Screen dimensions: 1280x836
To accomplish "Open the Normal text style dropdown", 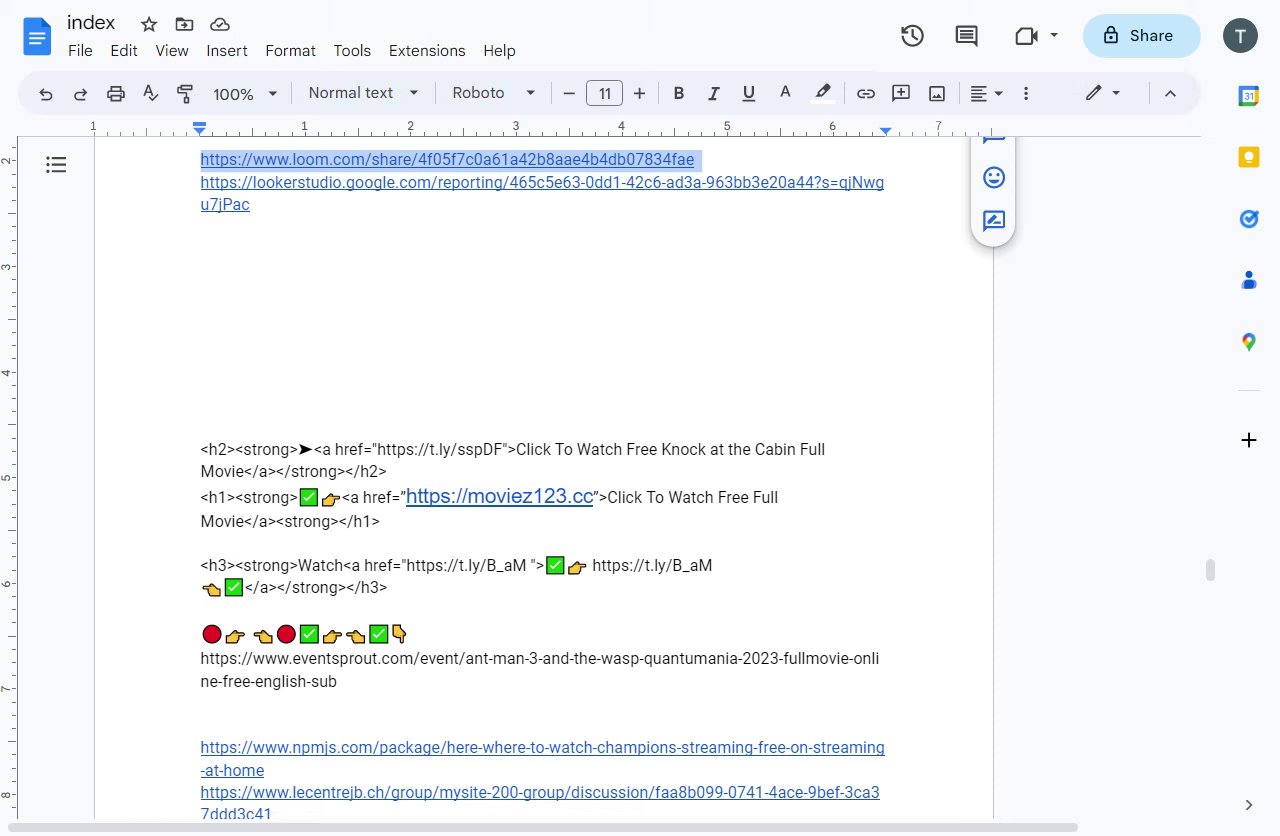I will [364, 93].
